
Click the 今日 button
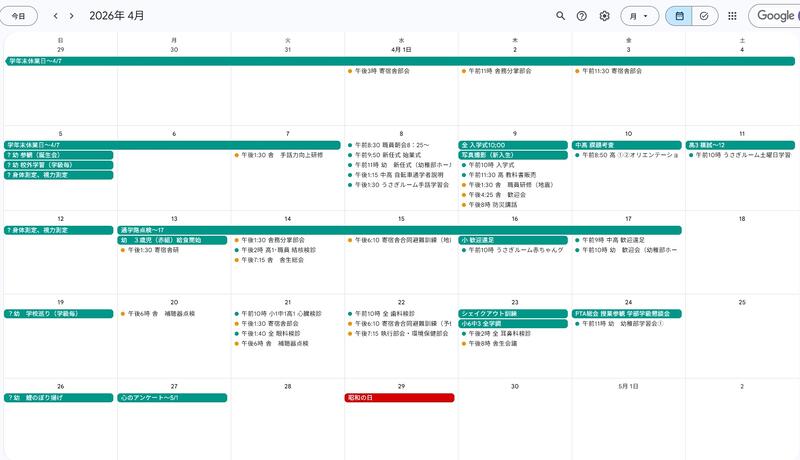tap(19, 16)
